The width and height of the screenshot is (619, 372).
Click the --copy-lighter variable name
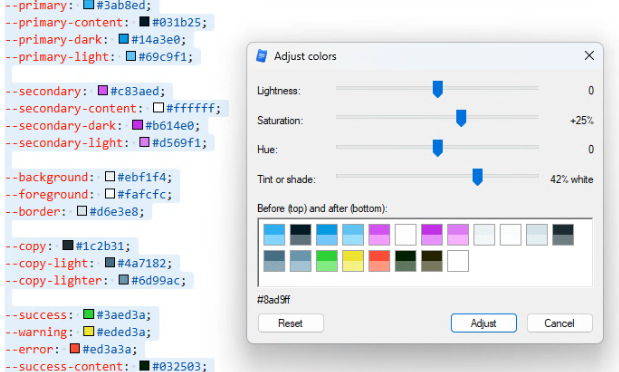(54, 280)
